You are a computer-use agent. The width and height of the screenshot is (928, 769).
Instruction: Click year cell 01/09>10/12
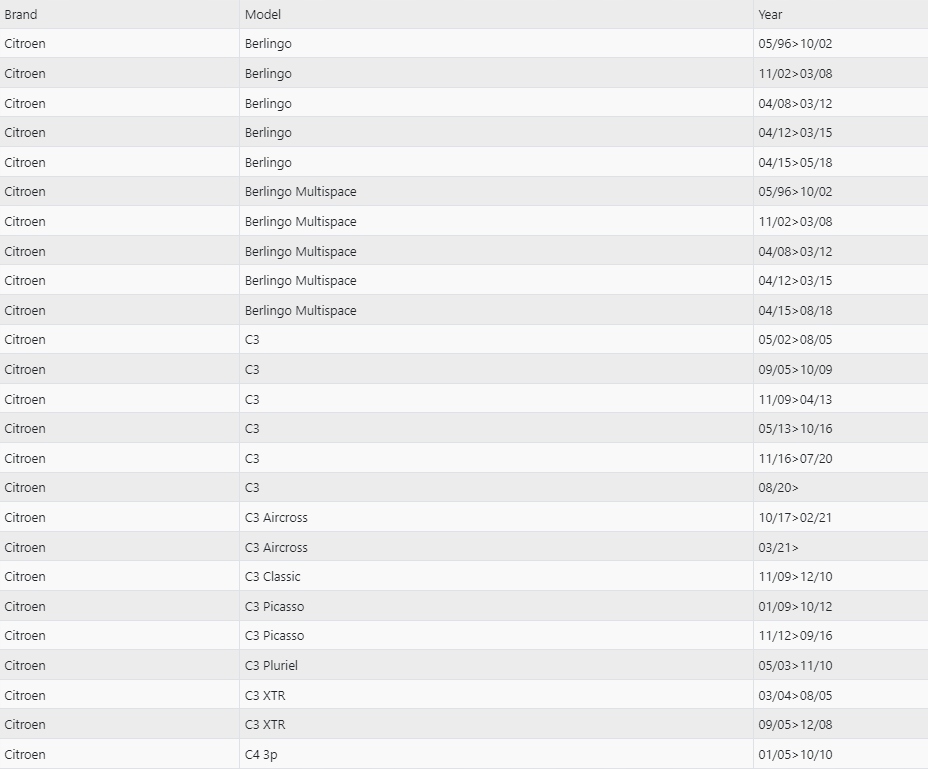[795, 607]
